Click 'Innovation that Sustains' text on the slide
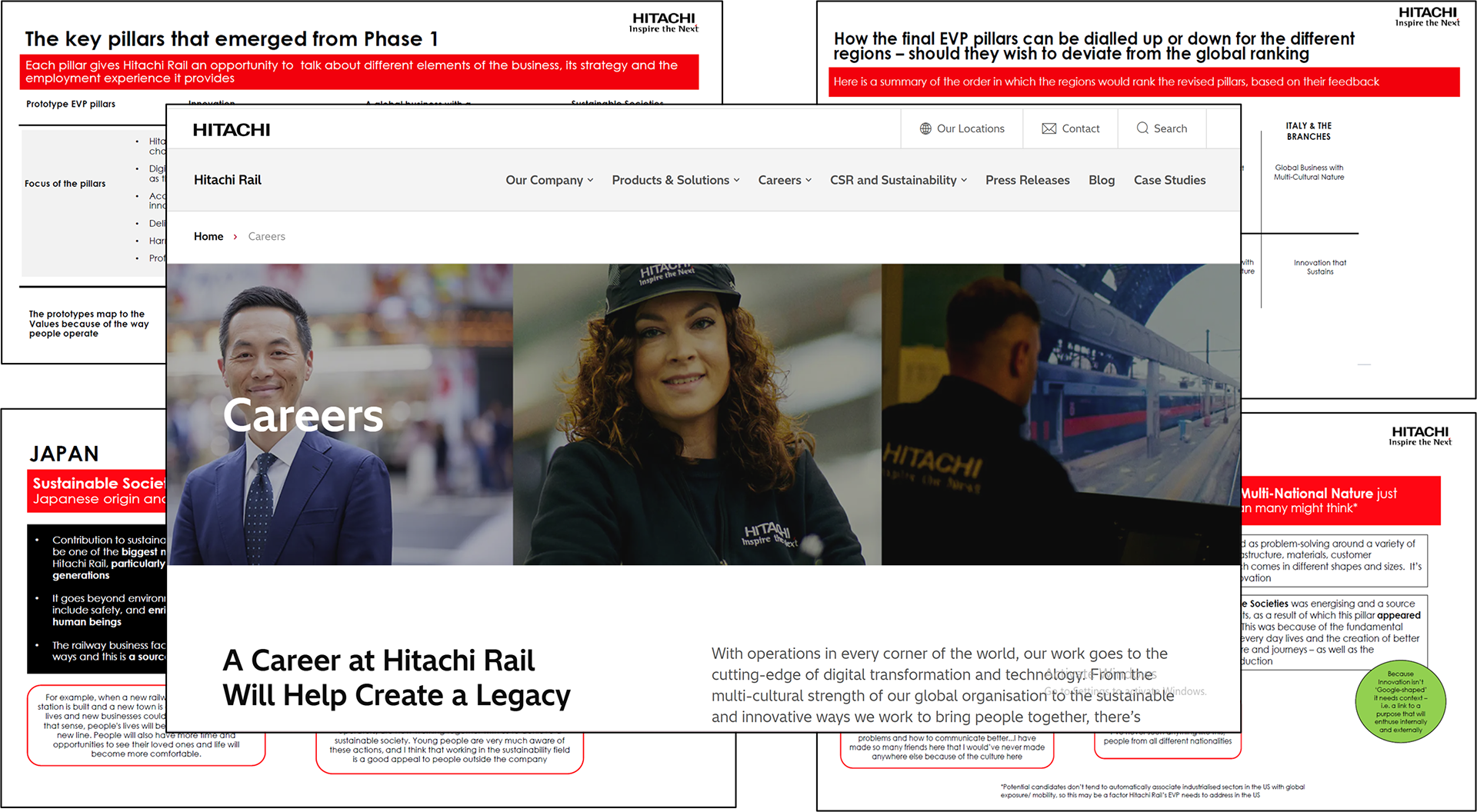This screenshot has height=812, width=1477. (x=1320, y=267)
